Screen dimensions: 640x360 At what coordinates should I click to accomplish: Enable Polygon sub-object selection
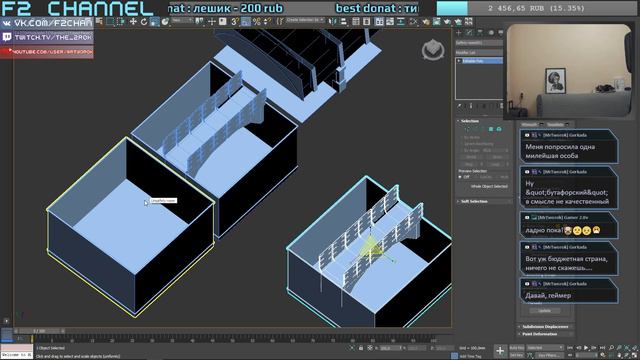[x=491, y=129]
